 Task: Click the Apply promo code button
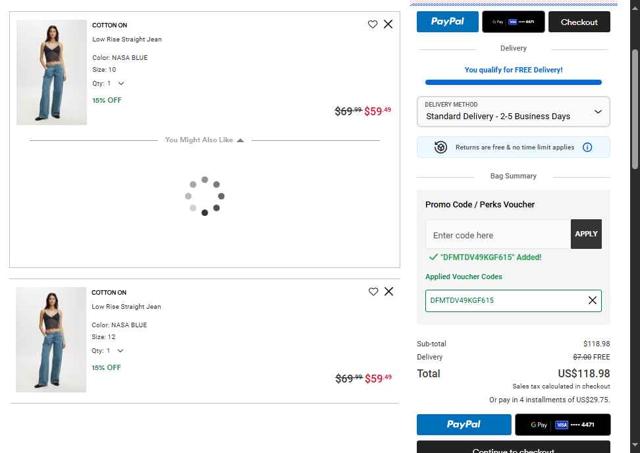point(586,234)
